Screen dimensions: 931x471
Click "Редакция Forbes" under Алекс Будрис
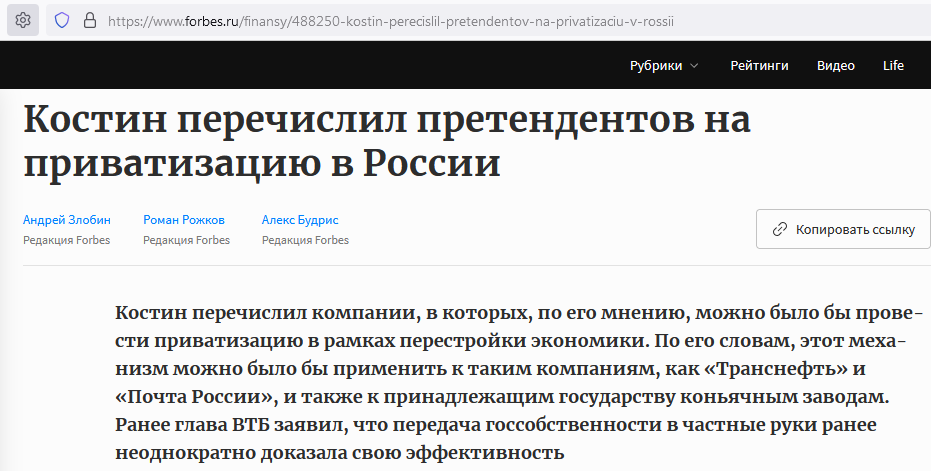tap(305, 240)
